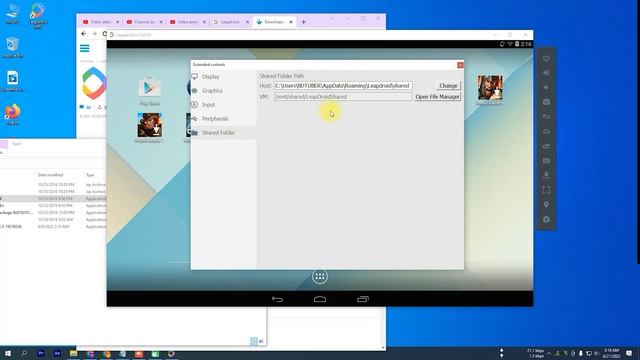Select the Shared Folder section
Viewport: 640px width, 360px height.
tap(223, 132)
